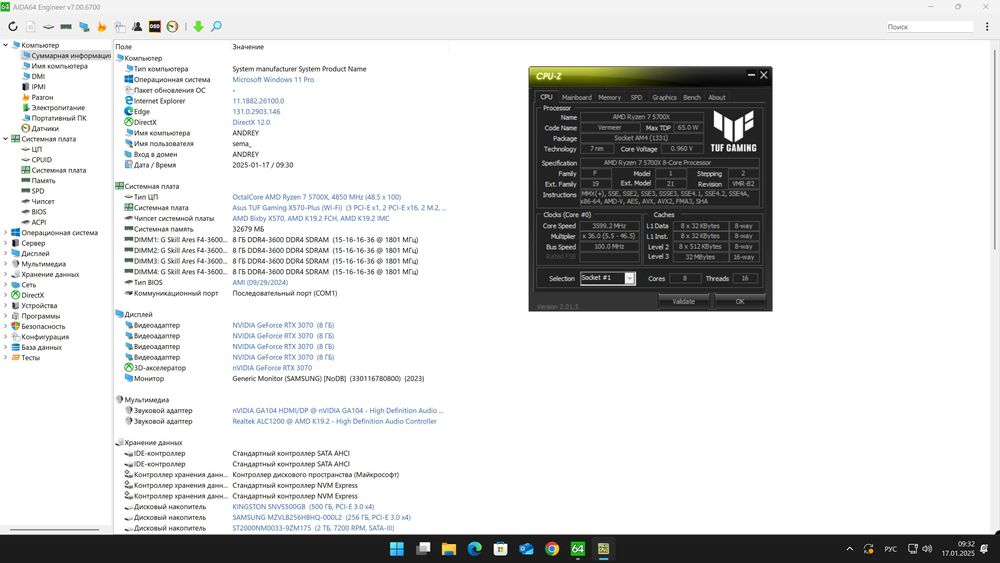
Task: Click the green download arrow icon
Action: pos(198,27)
